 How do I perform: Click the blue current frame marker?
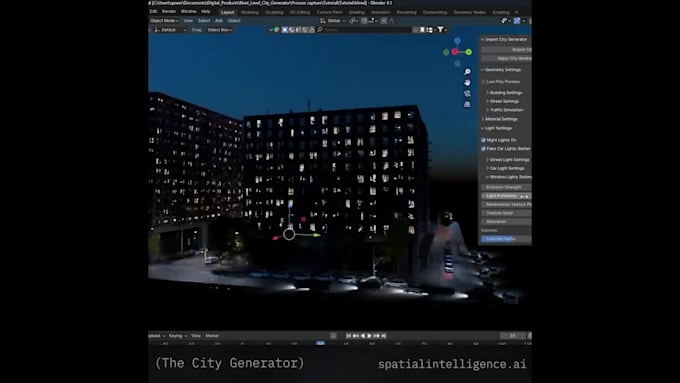click(320, 343)
